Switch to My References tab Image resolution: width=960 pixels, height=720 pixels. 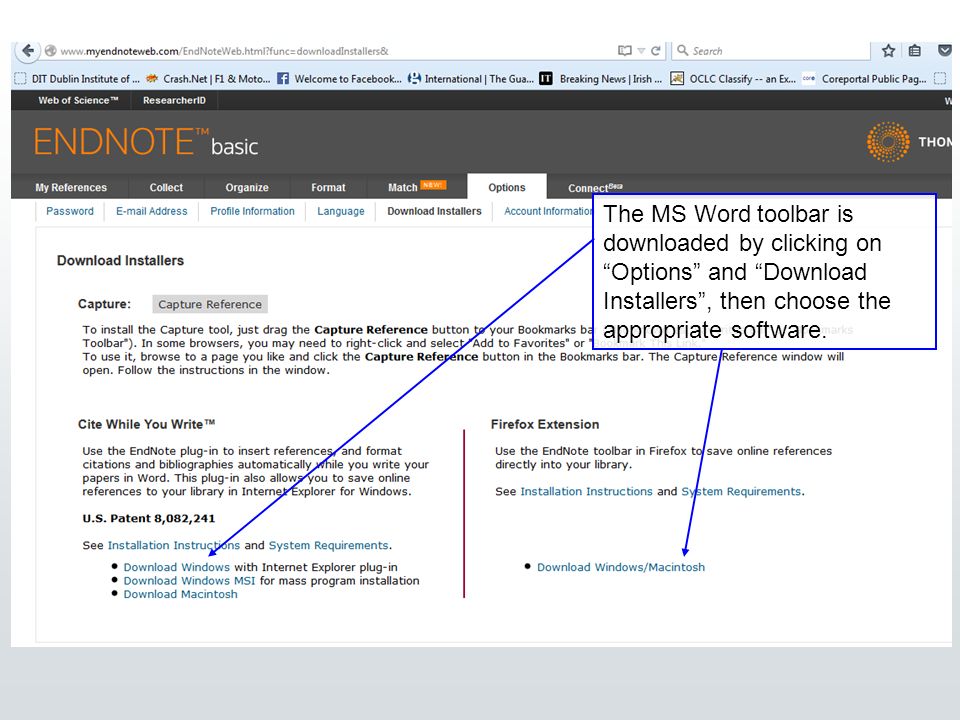click(x=71, y=187)
